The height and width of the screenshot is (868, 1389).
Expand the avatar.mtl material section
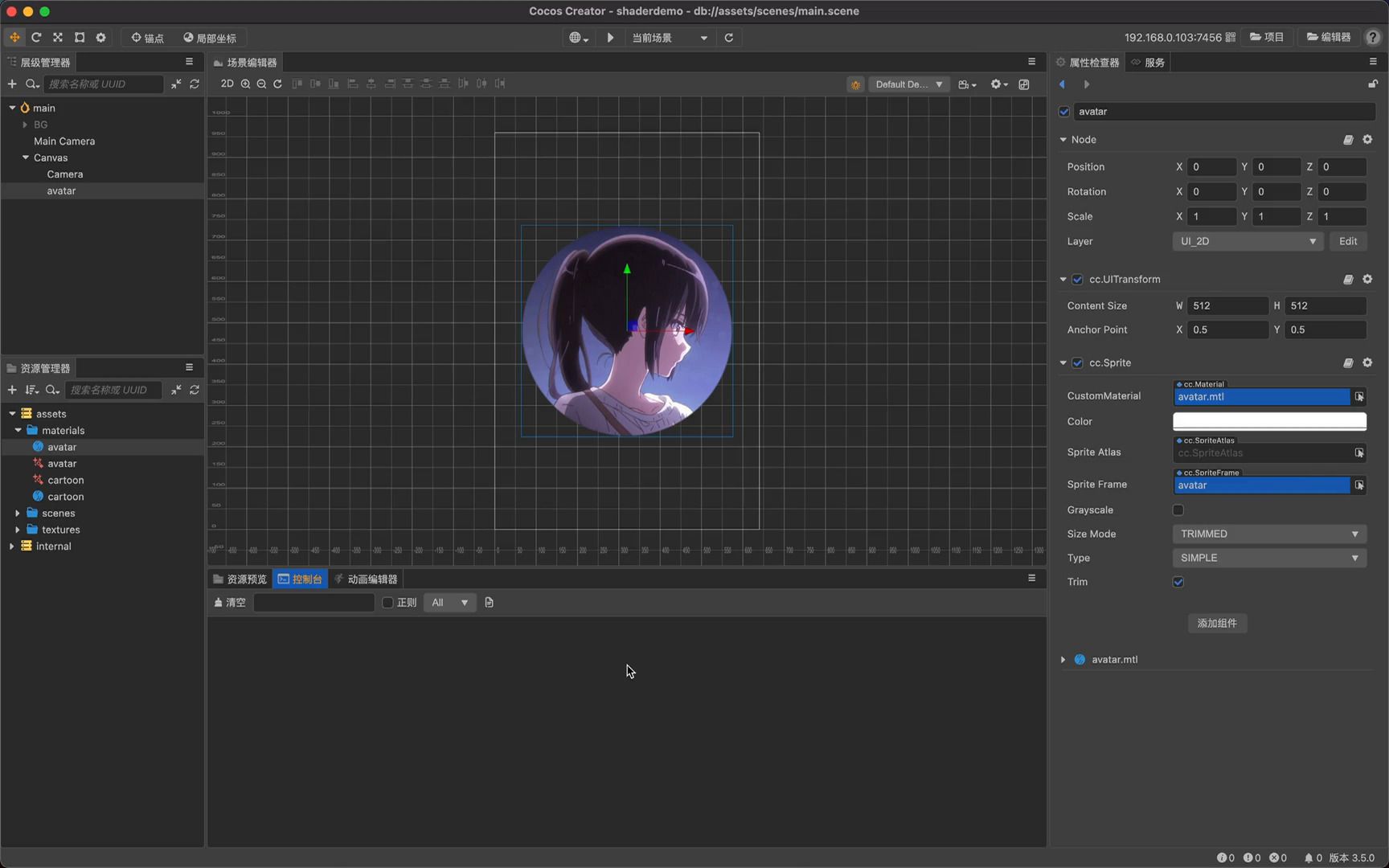click(1063, 660)
